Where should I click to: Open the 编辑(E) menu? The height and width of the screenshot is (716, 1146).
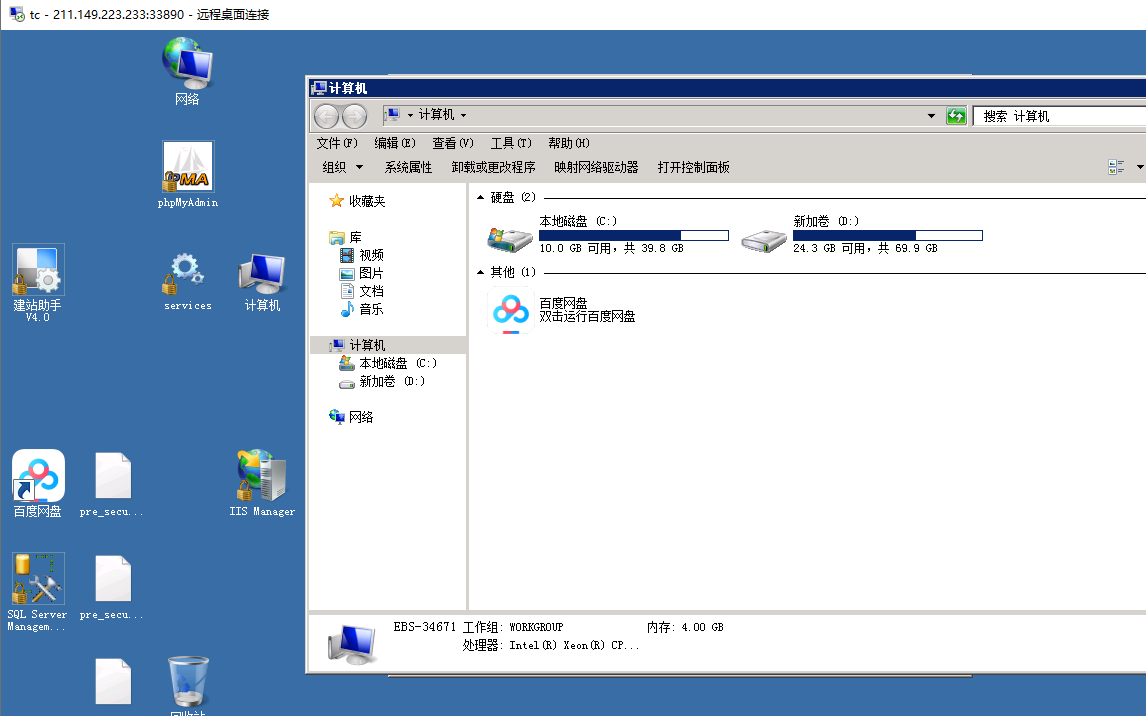395,143
